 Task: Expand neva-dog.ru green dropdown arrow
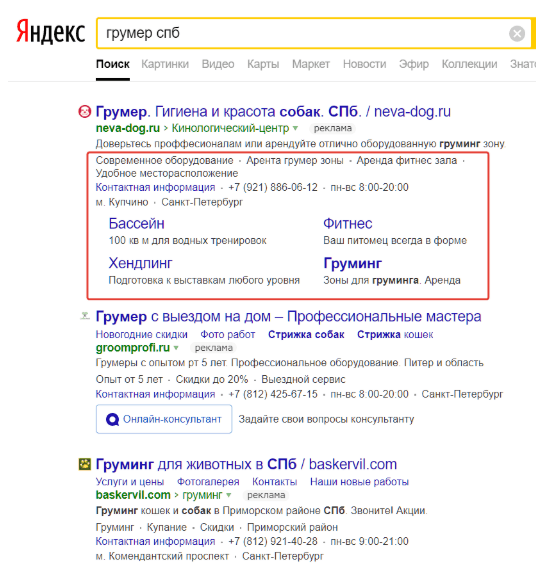pyautogui.click(x=296, y=128)
